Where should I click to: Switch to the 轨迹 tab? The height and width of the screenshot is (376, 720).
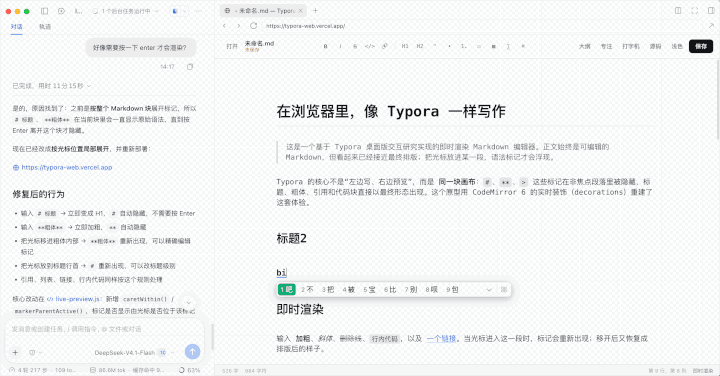45,27
